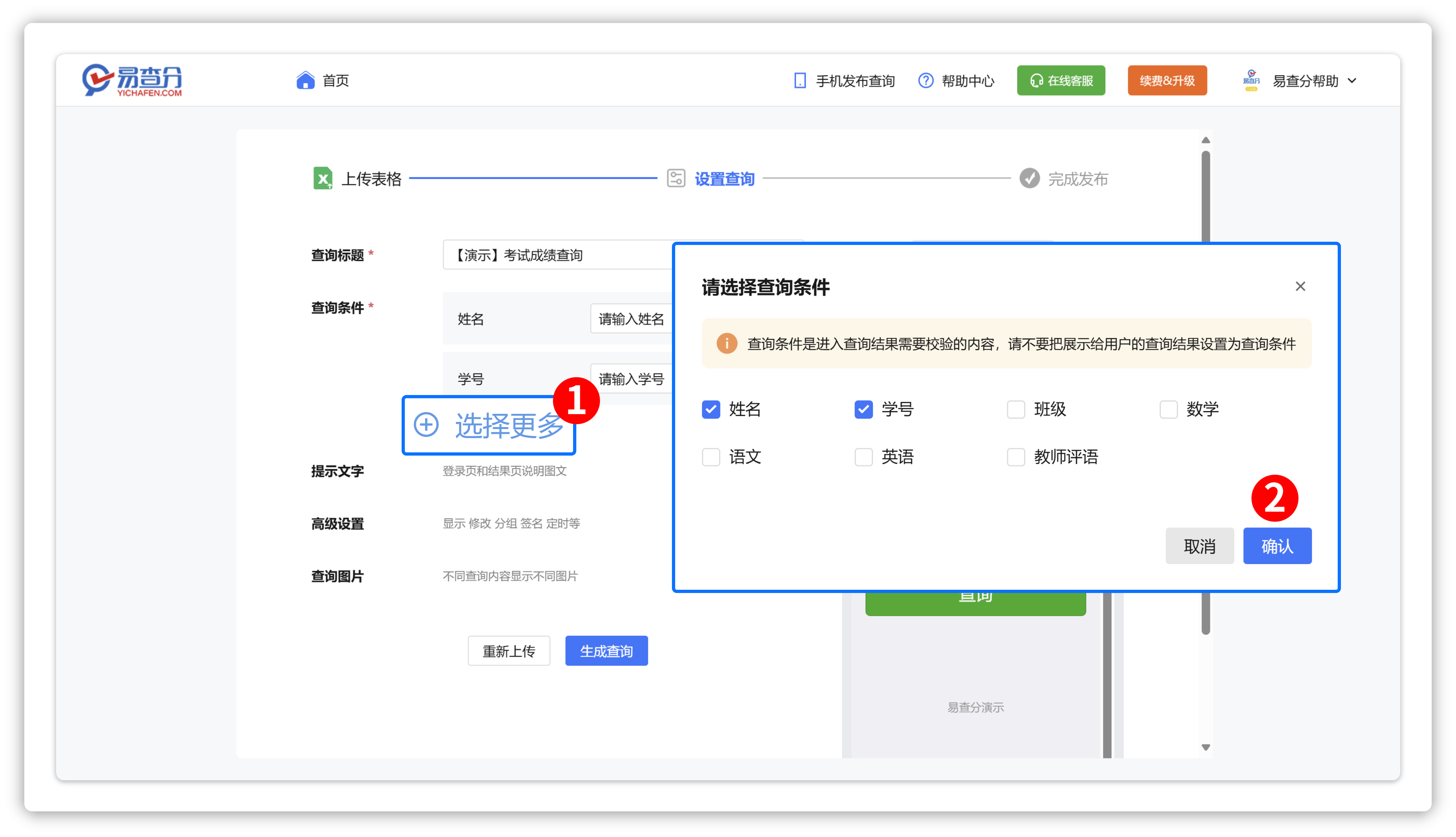Click the 请输入学号 input field
1456x837 pixels.
click(x=631, y=378)
